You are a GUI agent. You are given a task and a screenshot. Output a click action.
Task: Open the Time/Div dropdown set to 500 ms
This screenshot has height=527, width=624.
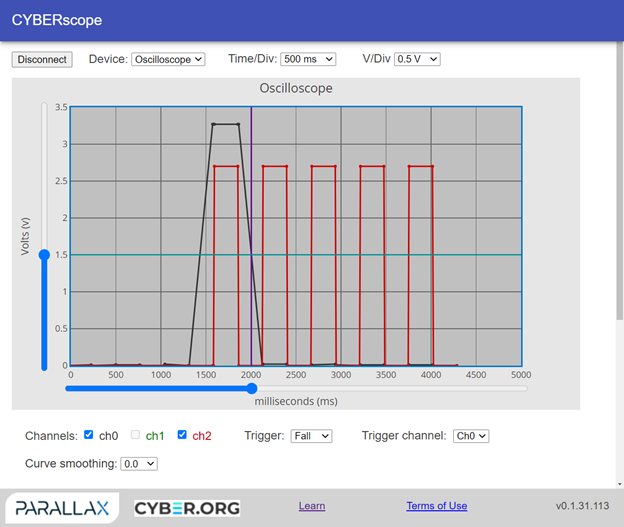tap(308, 59)
